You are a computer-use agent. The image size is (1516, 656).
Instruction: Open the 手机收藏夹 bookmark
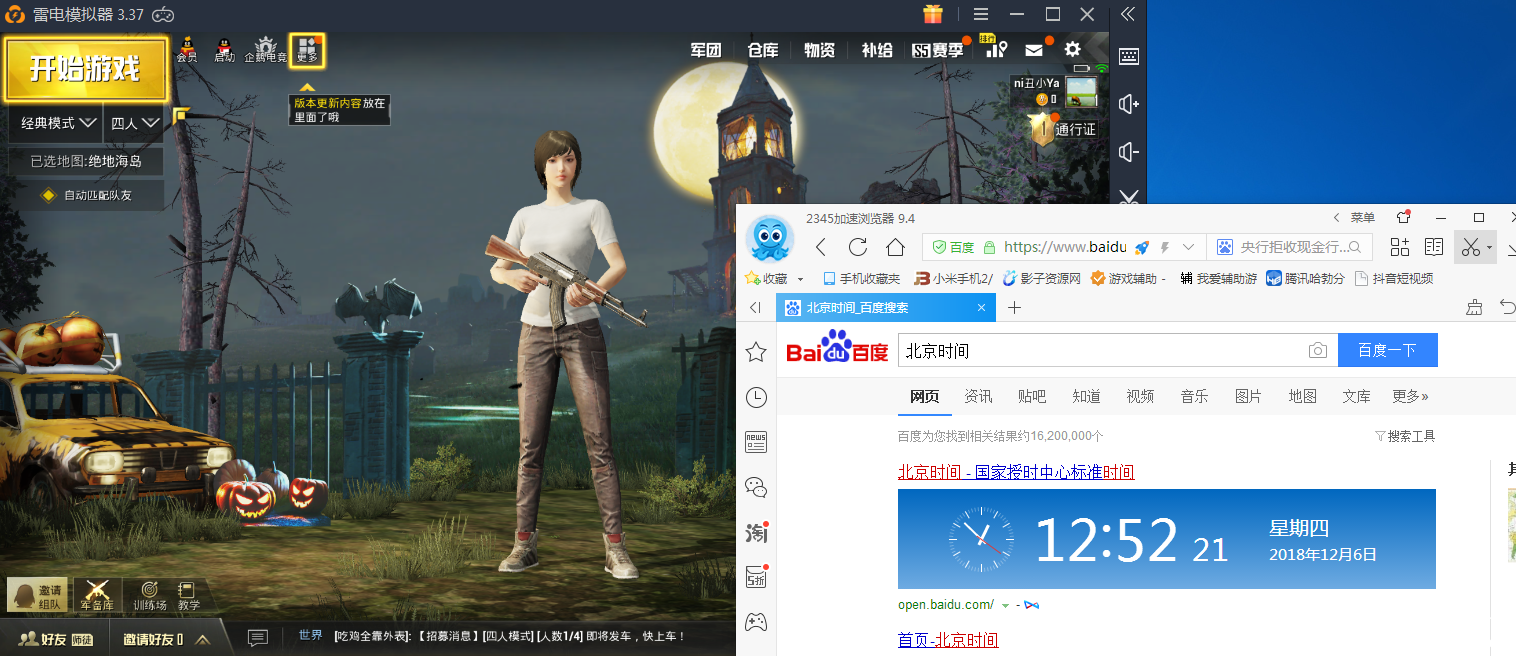861,278
